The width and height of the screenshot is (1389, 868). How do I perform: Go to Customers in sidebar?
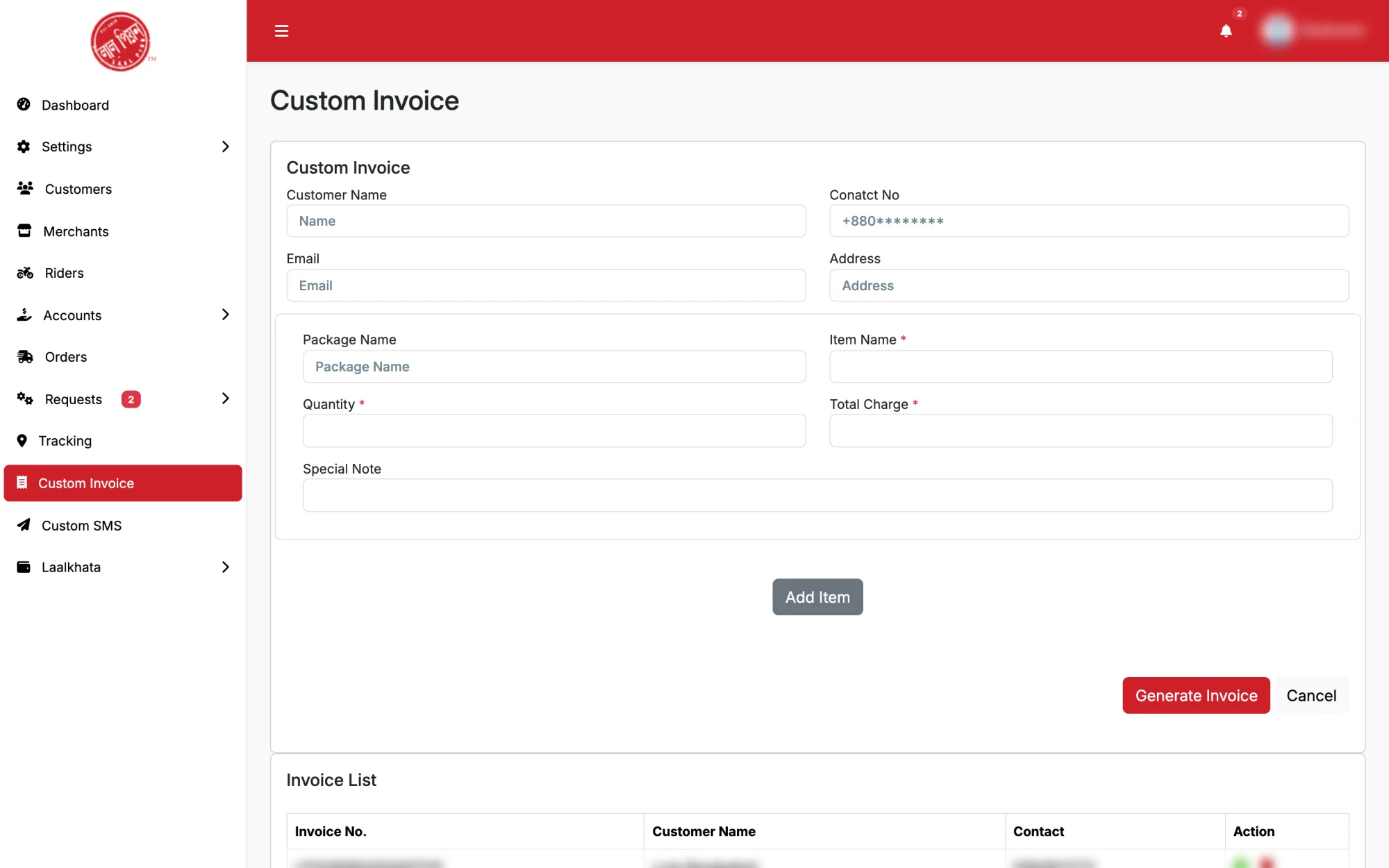click(123, 189)
